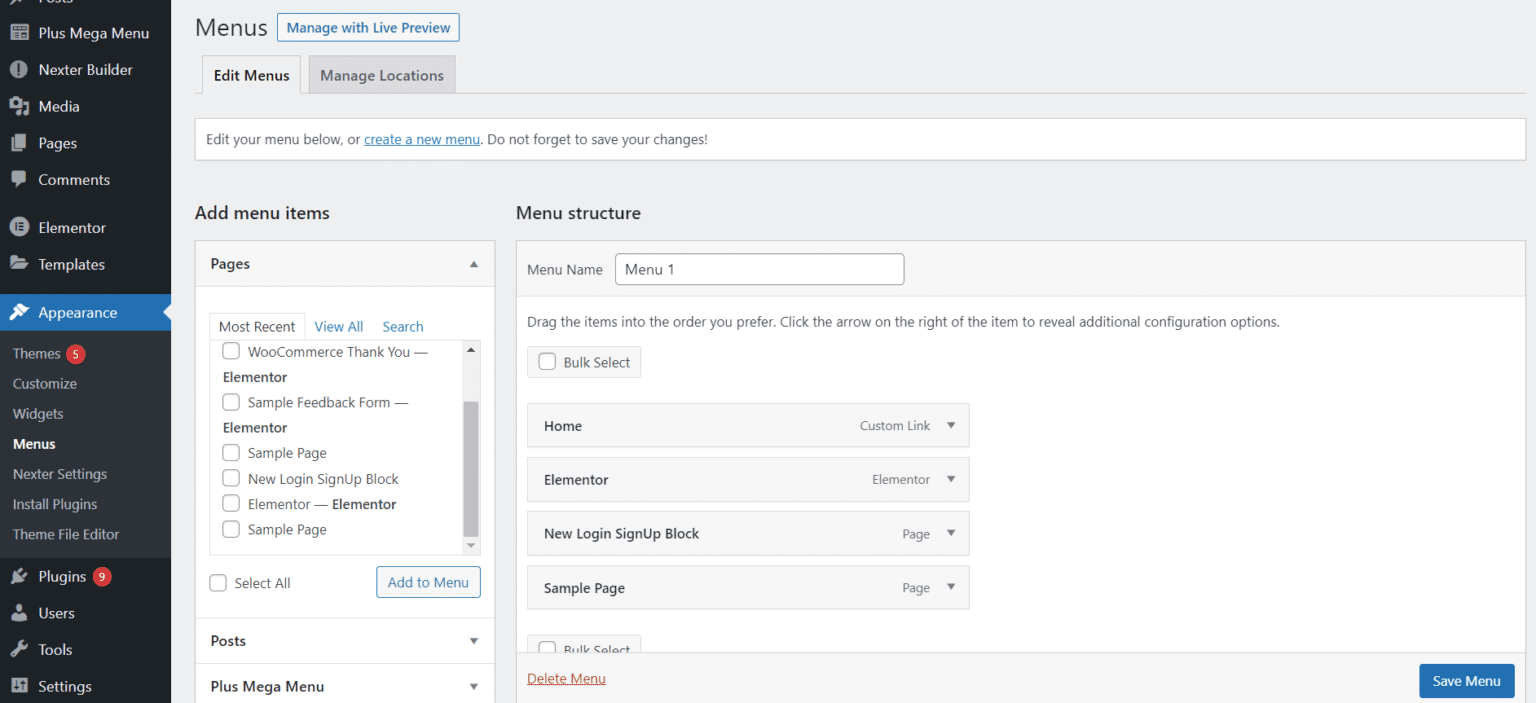
Task: Click inside the Menu Name field
Action: [x=759, y=269]
